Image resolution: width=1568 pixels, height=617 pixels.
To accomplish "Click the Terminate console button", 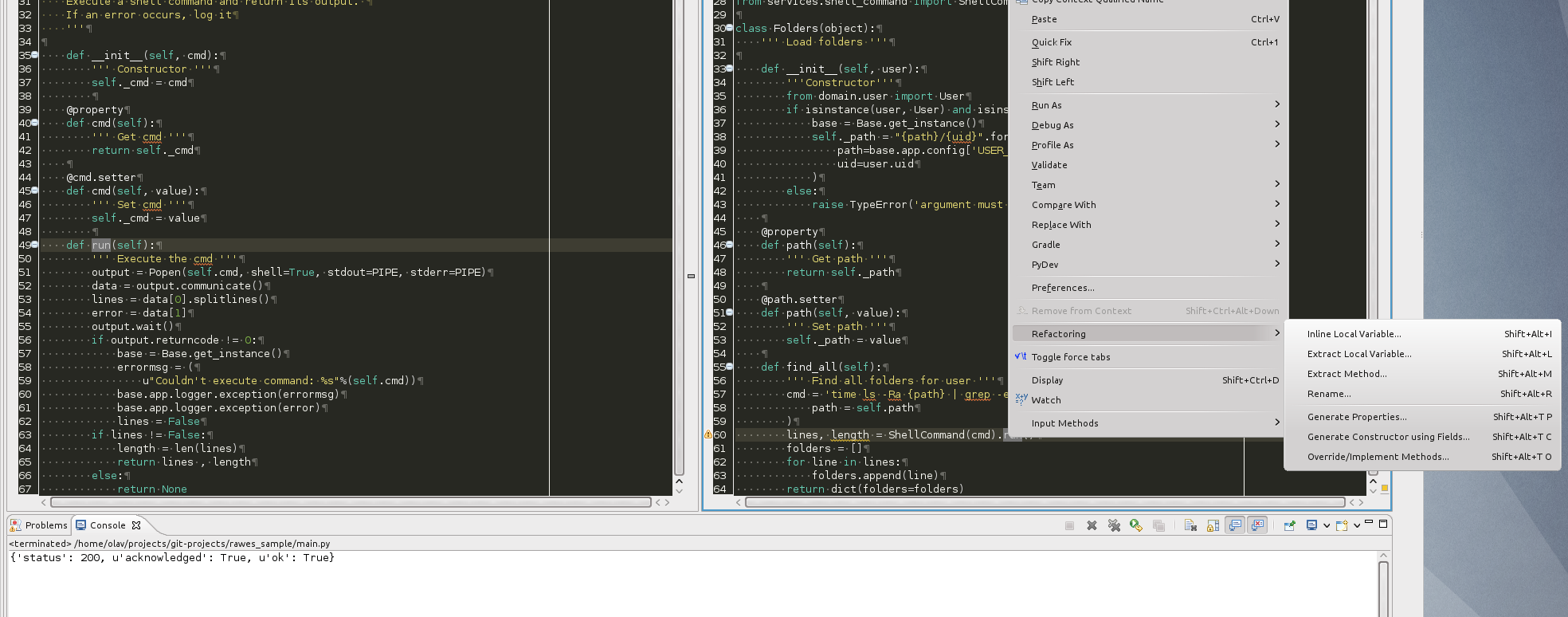I will pos(1069,525).
